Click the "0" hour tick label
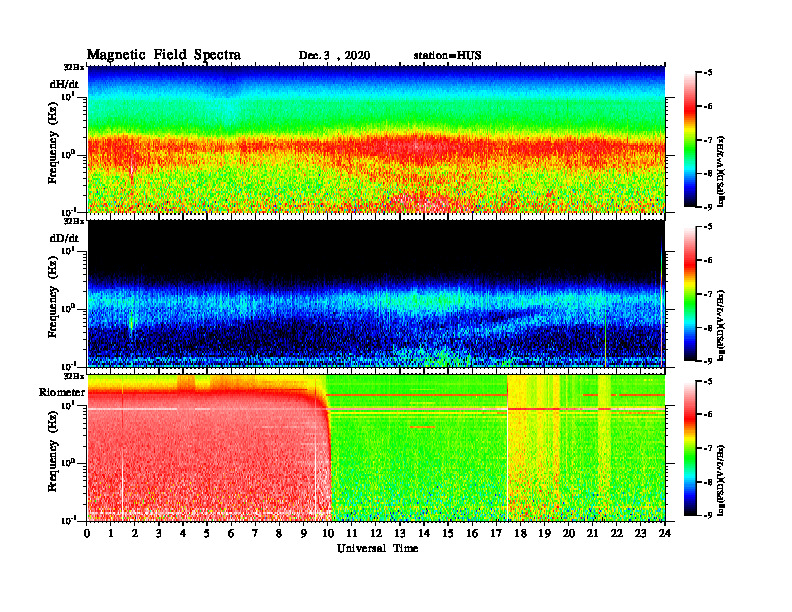Screen dimensions: 792x612 (87, 533)
